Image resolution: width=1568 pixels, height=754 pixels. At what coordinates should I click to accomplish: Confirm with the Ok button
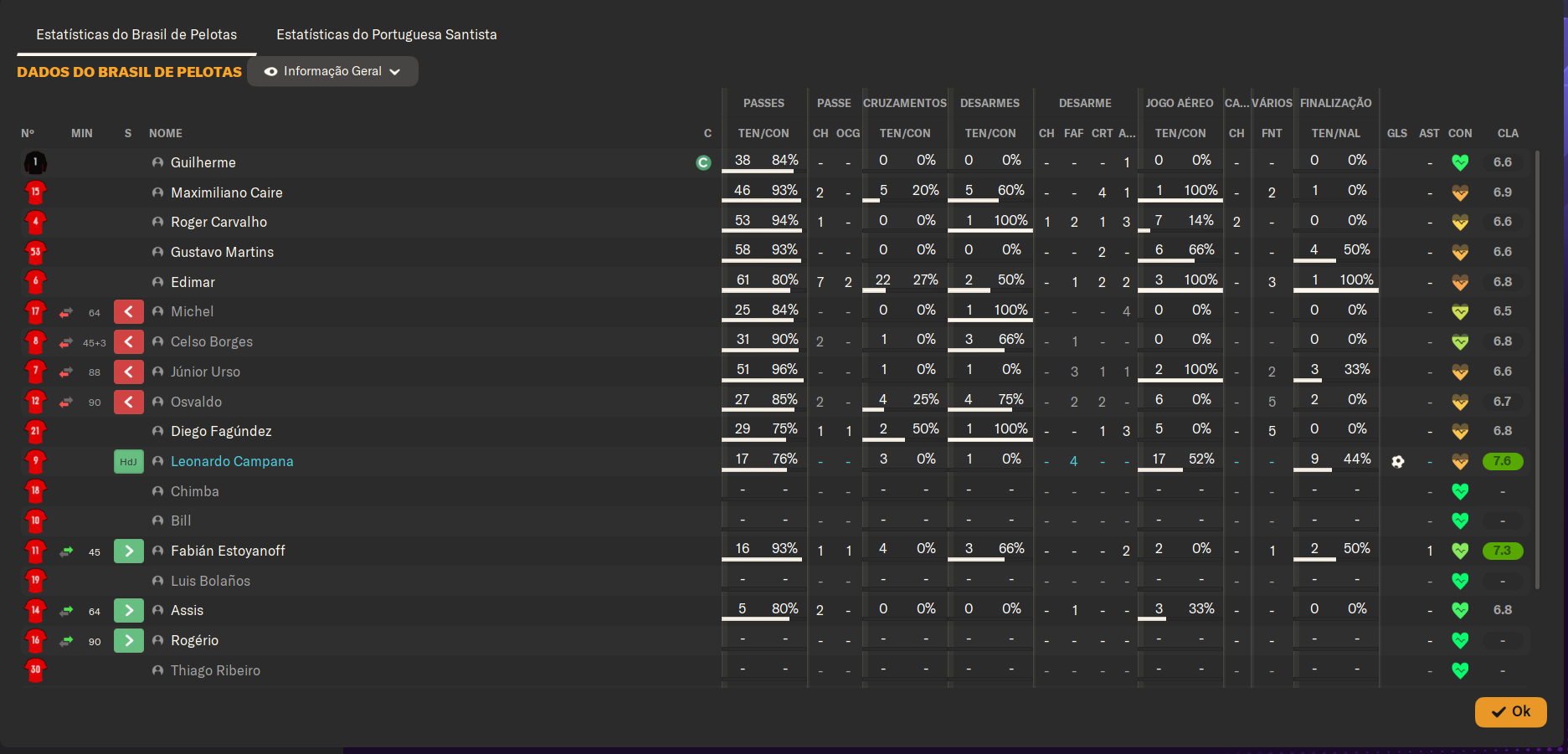tap(1510, 711)
